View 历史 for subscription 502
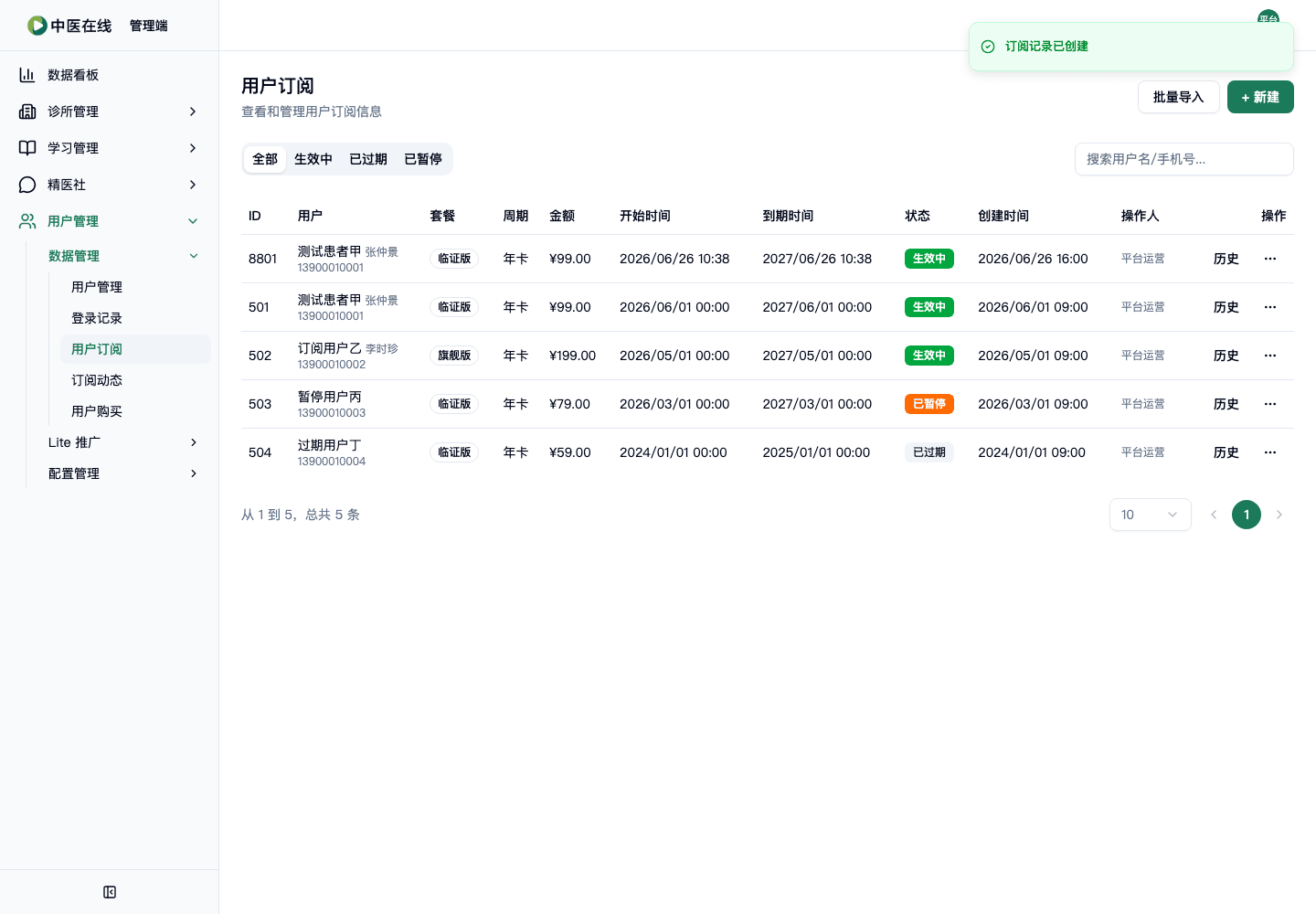Screen dimensions: 1316x914 [1226, 356]
